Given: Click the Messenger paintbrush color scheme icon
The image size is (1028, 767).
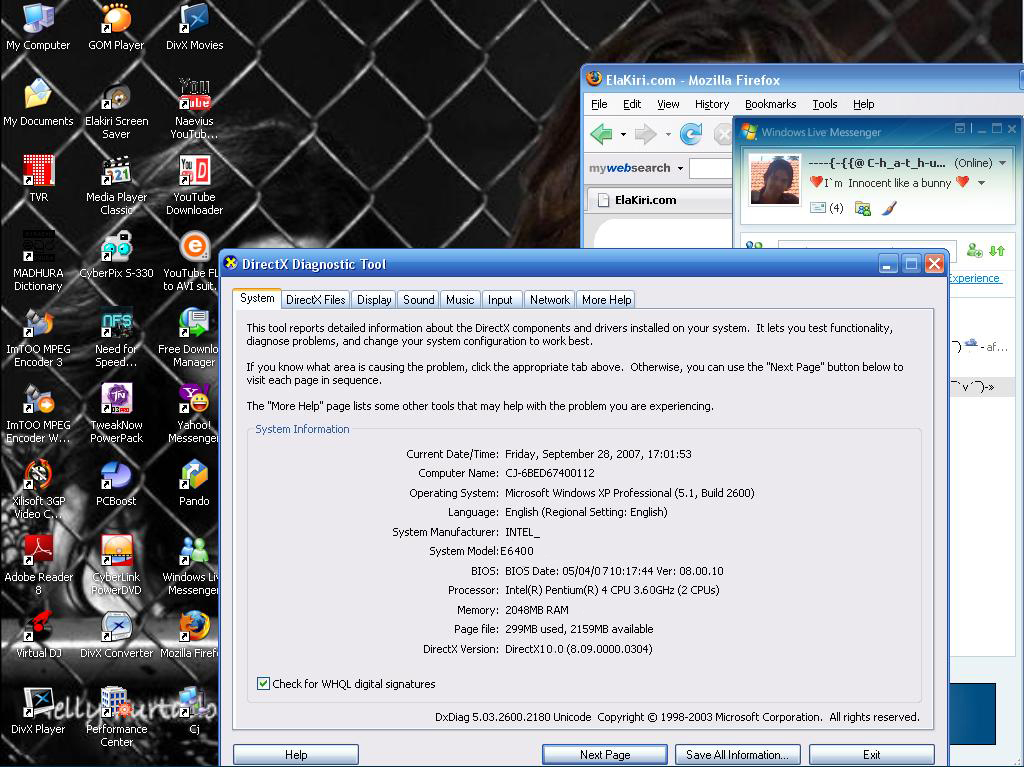Looking at the screenshot, I should (x=889, y=208).
